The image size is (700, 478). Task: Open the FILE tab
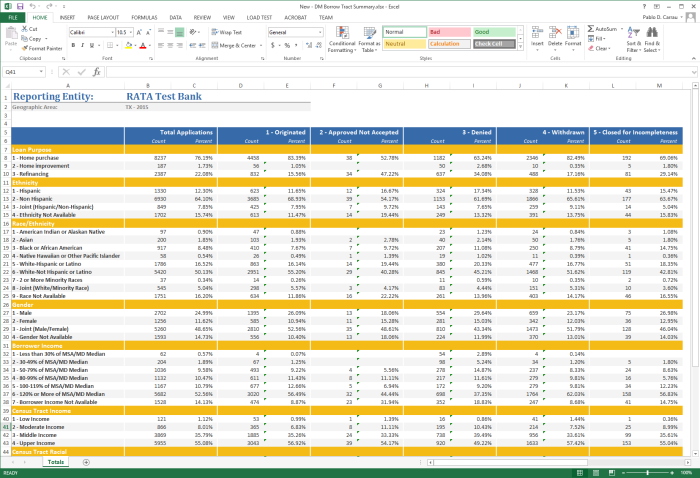coord(13,17)
